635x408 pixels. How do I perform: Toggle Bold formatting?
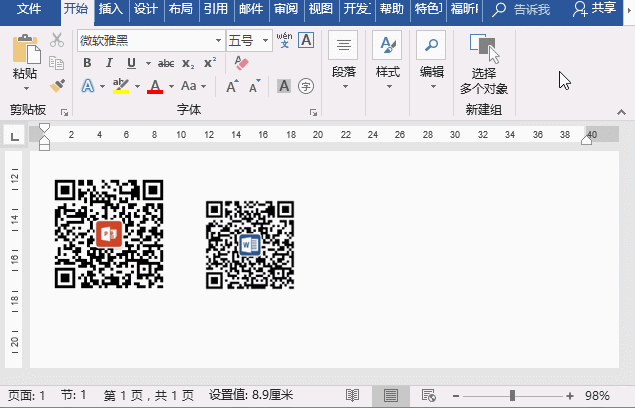pos(87,63)
